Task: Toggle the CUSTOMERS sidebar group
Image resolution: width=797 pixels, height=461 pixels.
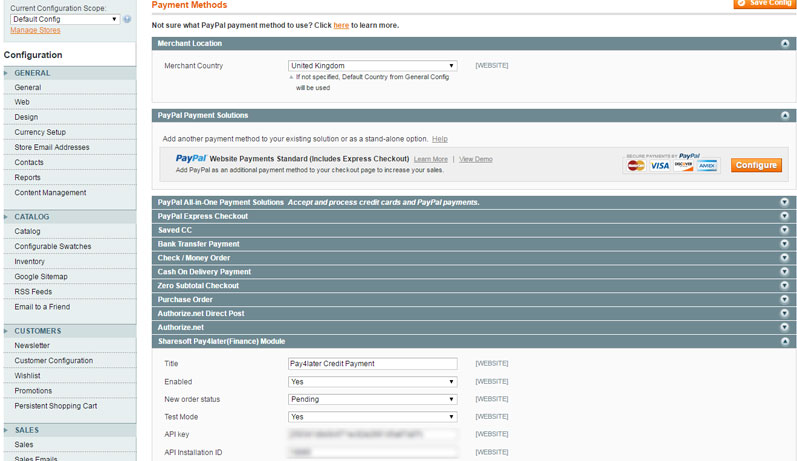Action: coord(70,331)
